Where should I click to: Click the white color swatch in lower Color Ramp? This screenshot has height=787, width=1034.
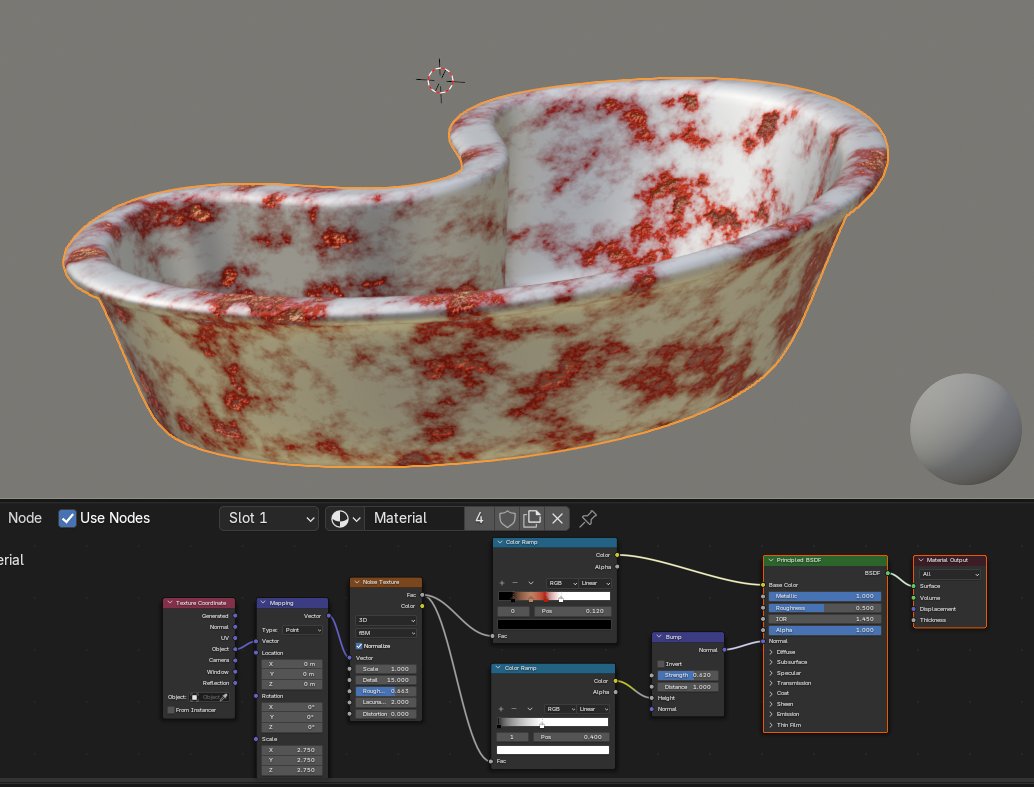[553, 750]
